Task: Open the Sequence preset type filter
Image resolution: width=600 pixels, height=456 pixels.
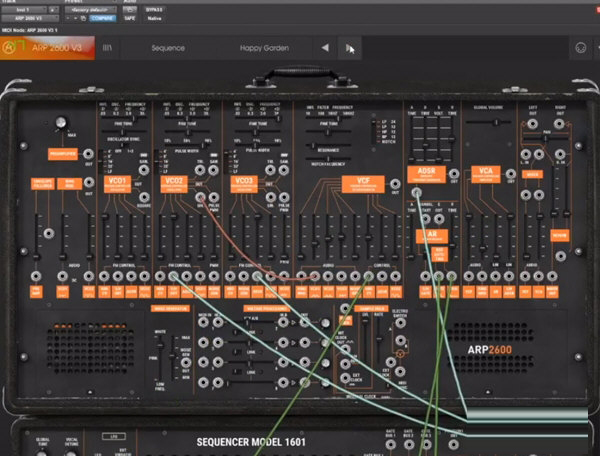Action: tap(168, 48)
